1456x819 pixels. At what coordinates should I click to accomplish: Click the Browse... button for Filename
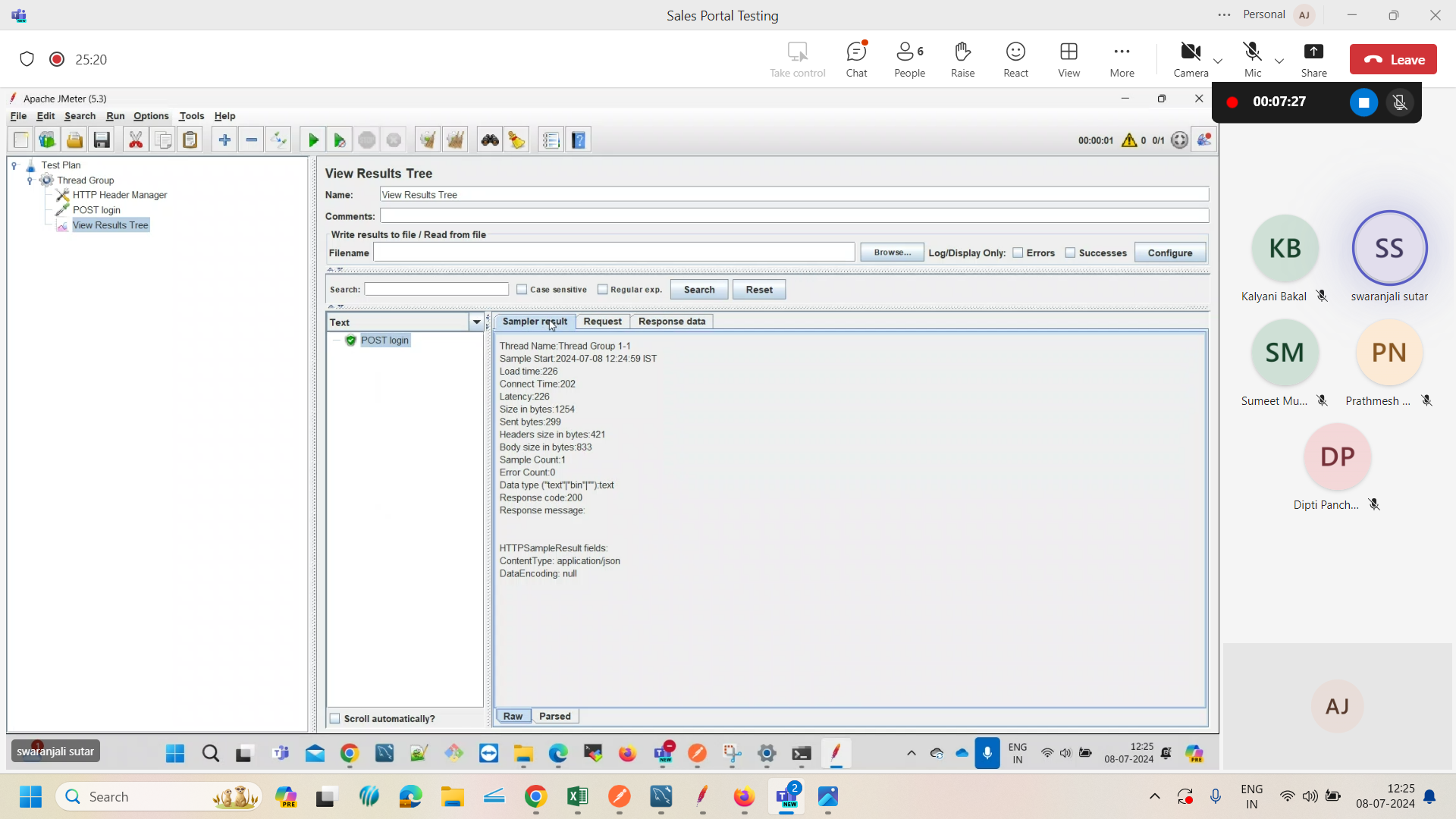[892, 253]
